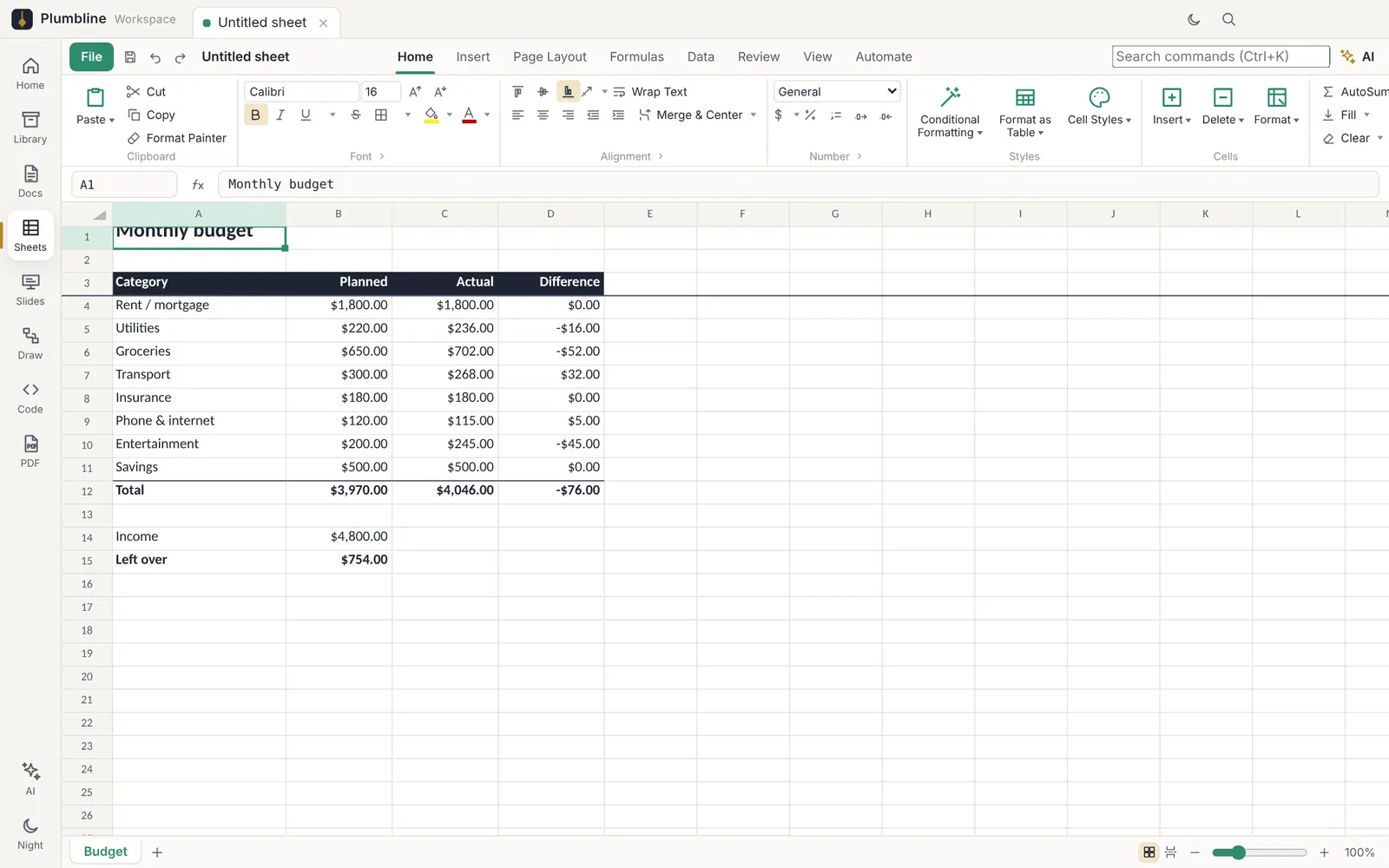
Task: Open the green File menu button
Action: (x=91, y=57)
